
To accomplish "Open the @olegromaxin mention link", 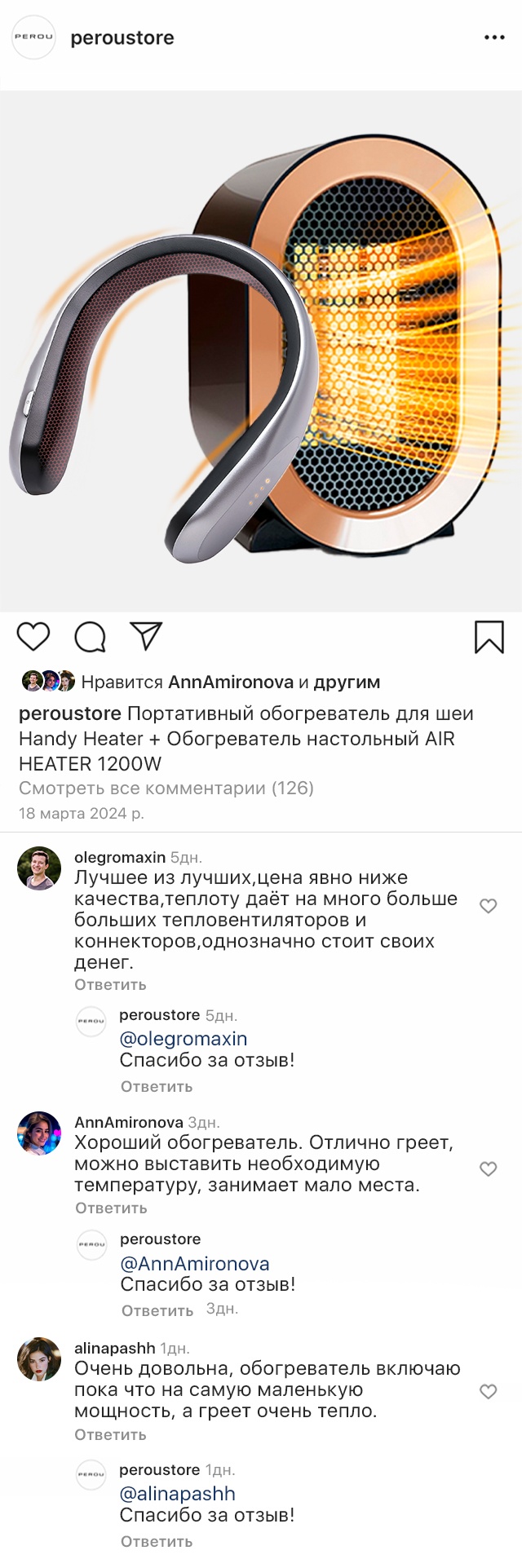I will click(184, 1039).
